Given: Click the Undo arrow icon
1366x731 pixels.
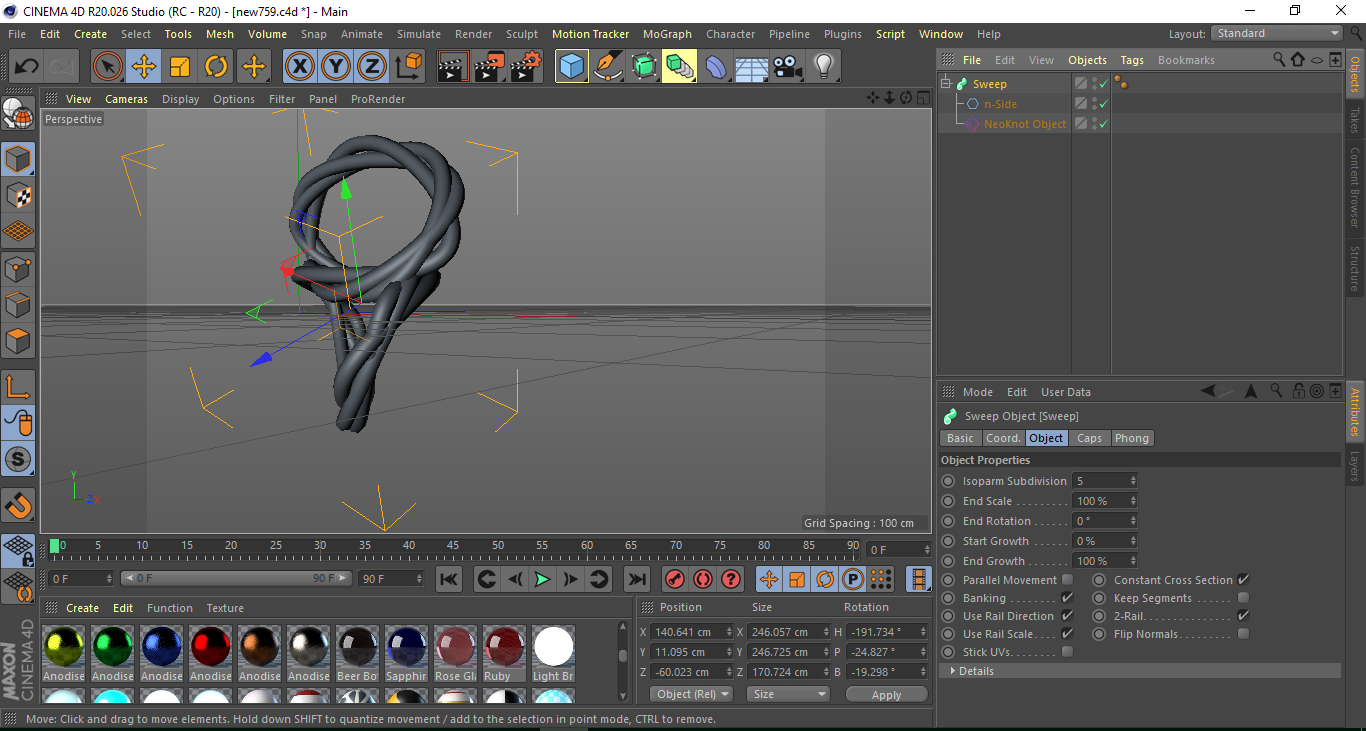Looking at the screenshot, I should [27, 67].
